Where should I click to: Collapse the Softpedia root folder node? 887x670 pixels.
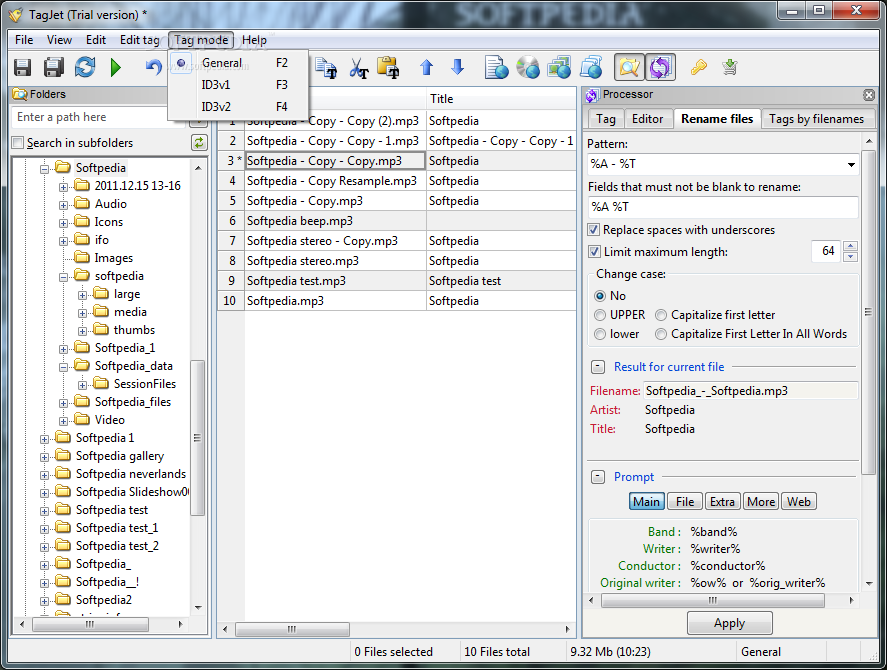click(44, 169)
